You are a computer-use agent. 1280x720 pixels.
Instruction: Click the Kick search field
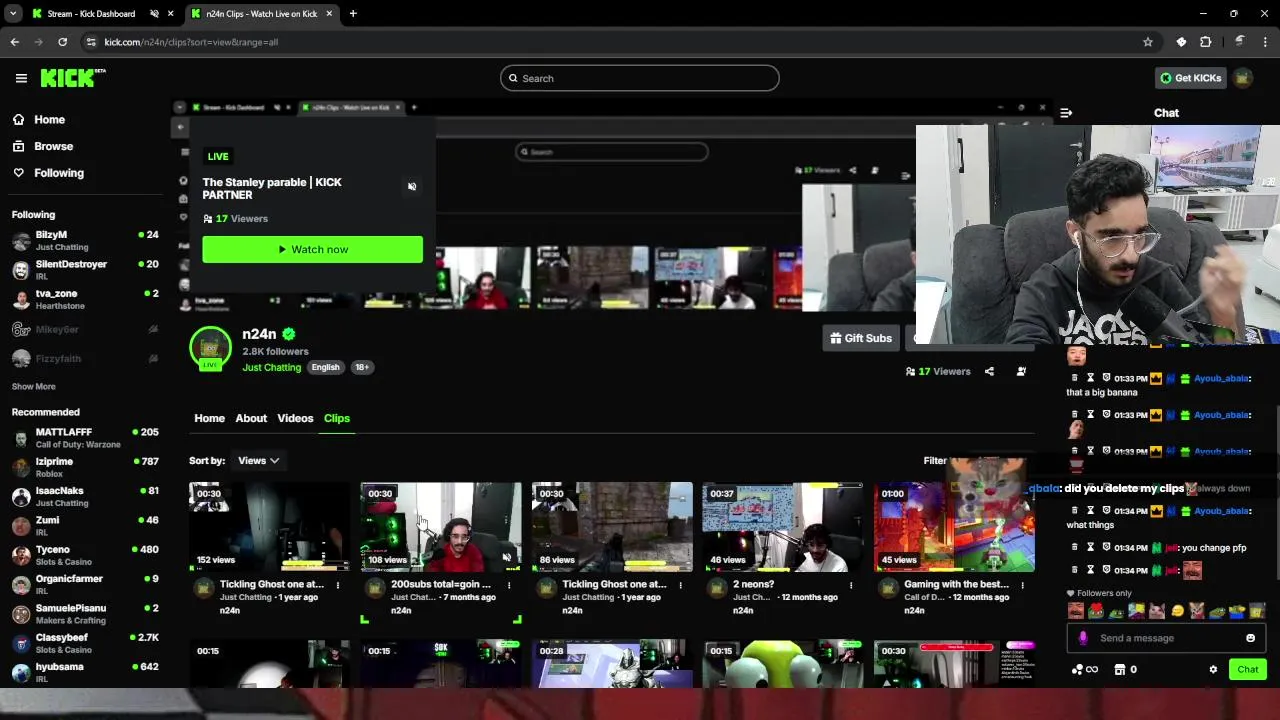tap(640, 78)
